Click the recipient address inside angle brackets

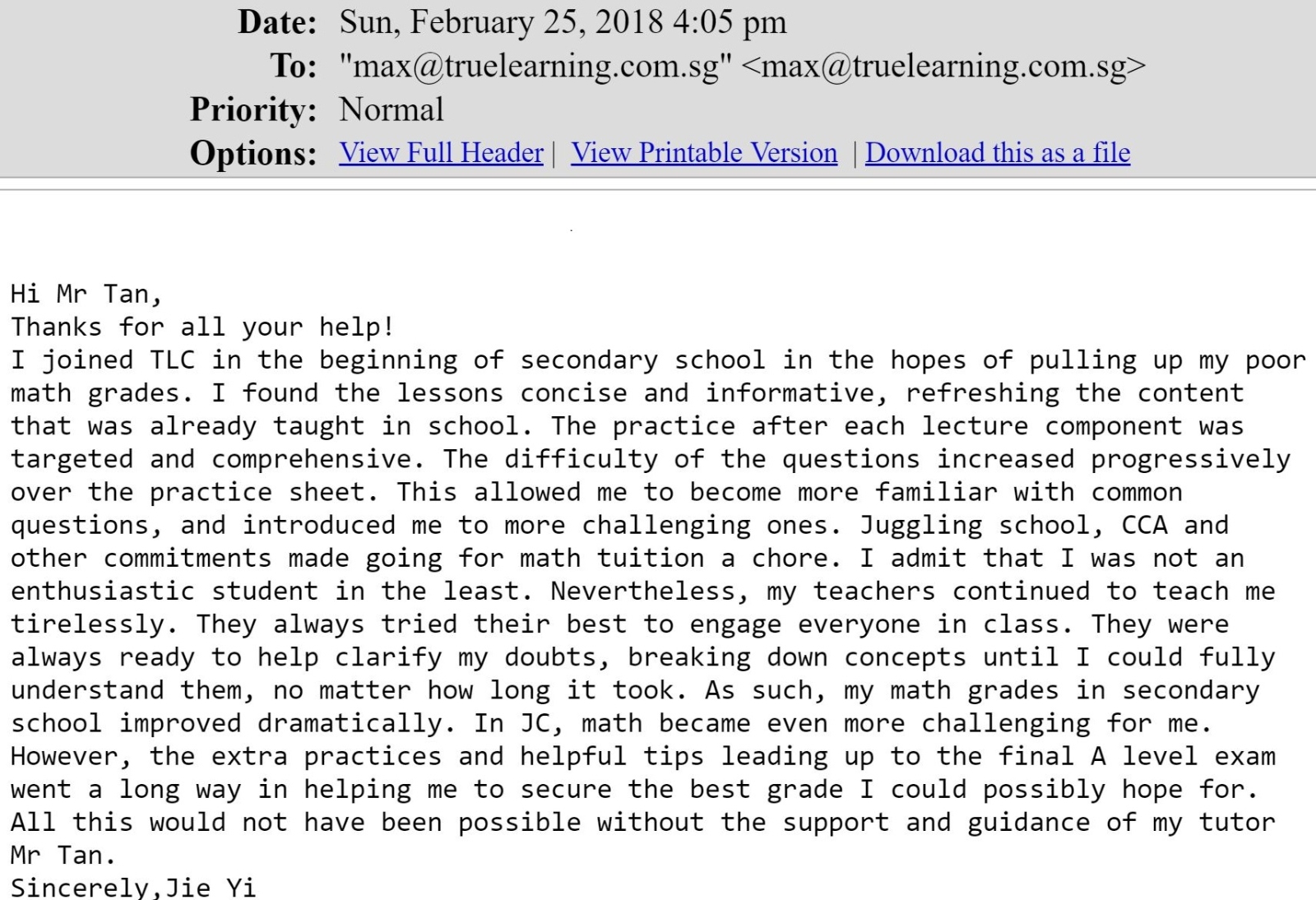[943, 66]
